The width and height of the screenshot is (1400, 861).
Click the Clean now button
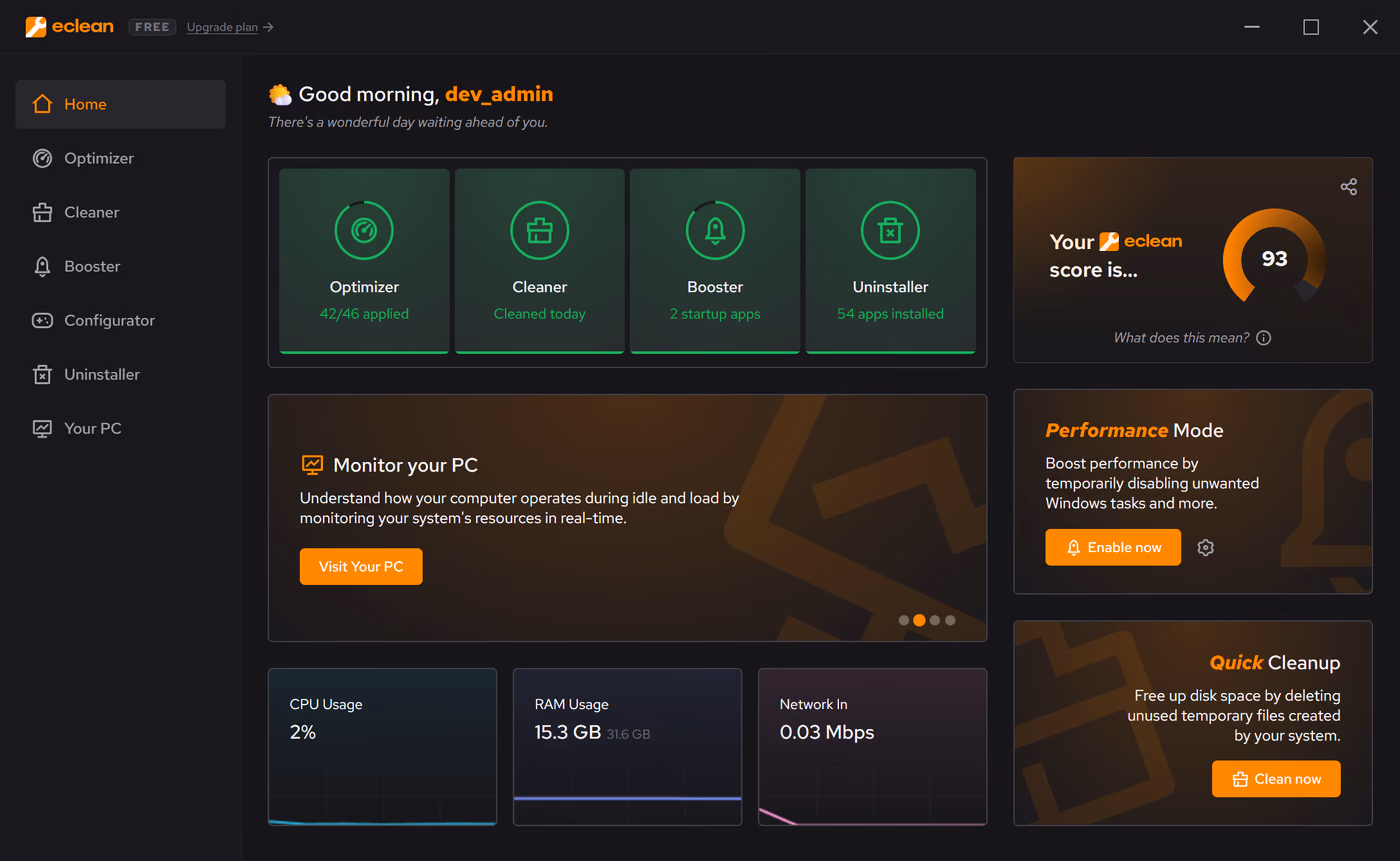coord(1276,779)
